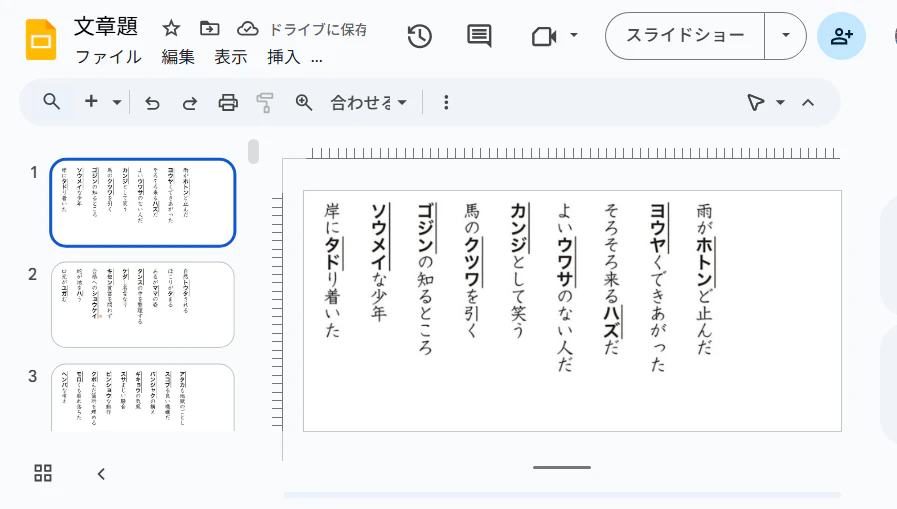Viewport: 897px width, 509px height.
Task: Open the ファイル menu
Action: coord(108,57)
